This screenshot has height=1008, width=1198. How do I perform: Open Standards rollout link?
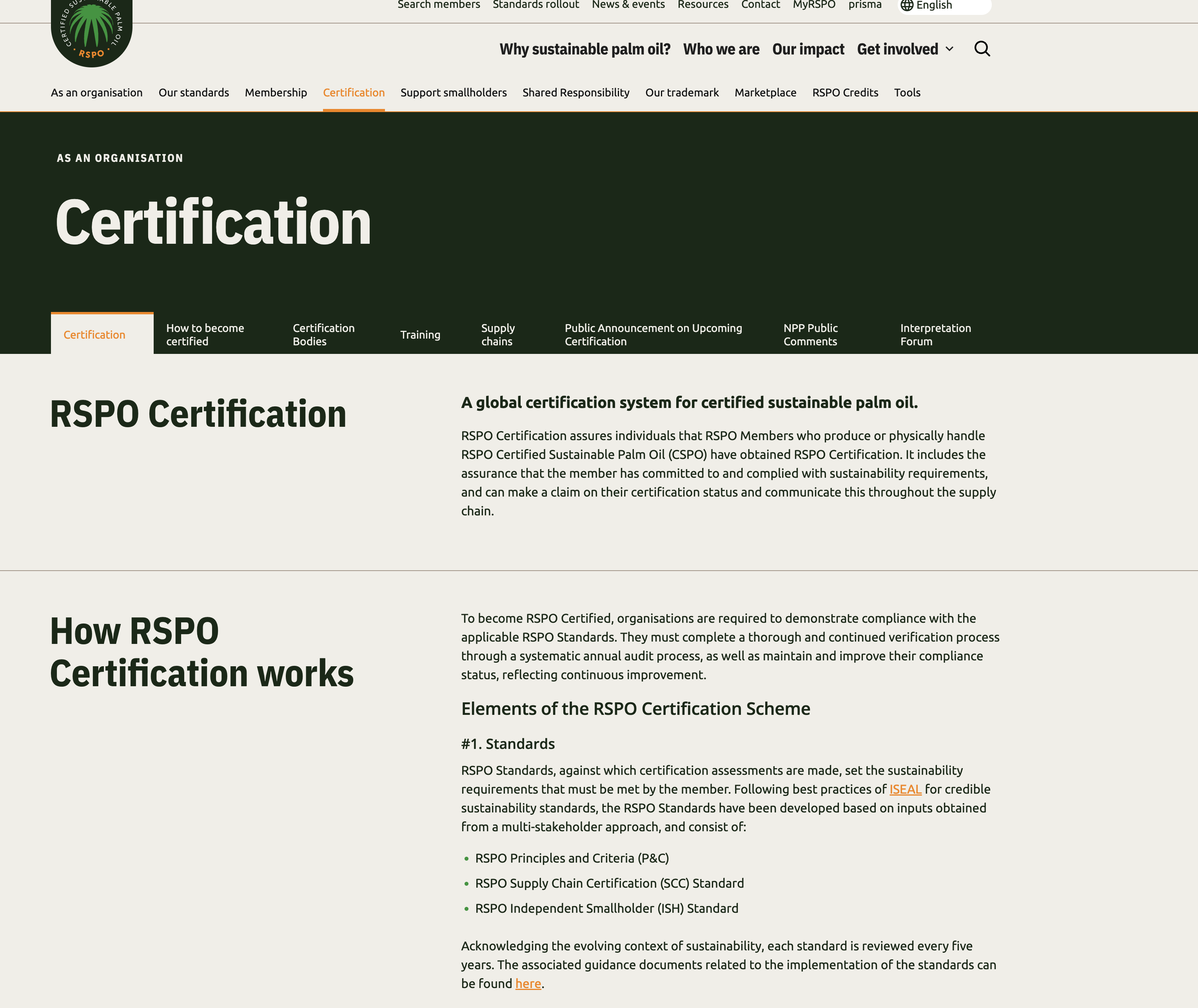click(x=535, y=5)
